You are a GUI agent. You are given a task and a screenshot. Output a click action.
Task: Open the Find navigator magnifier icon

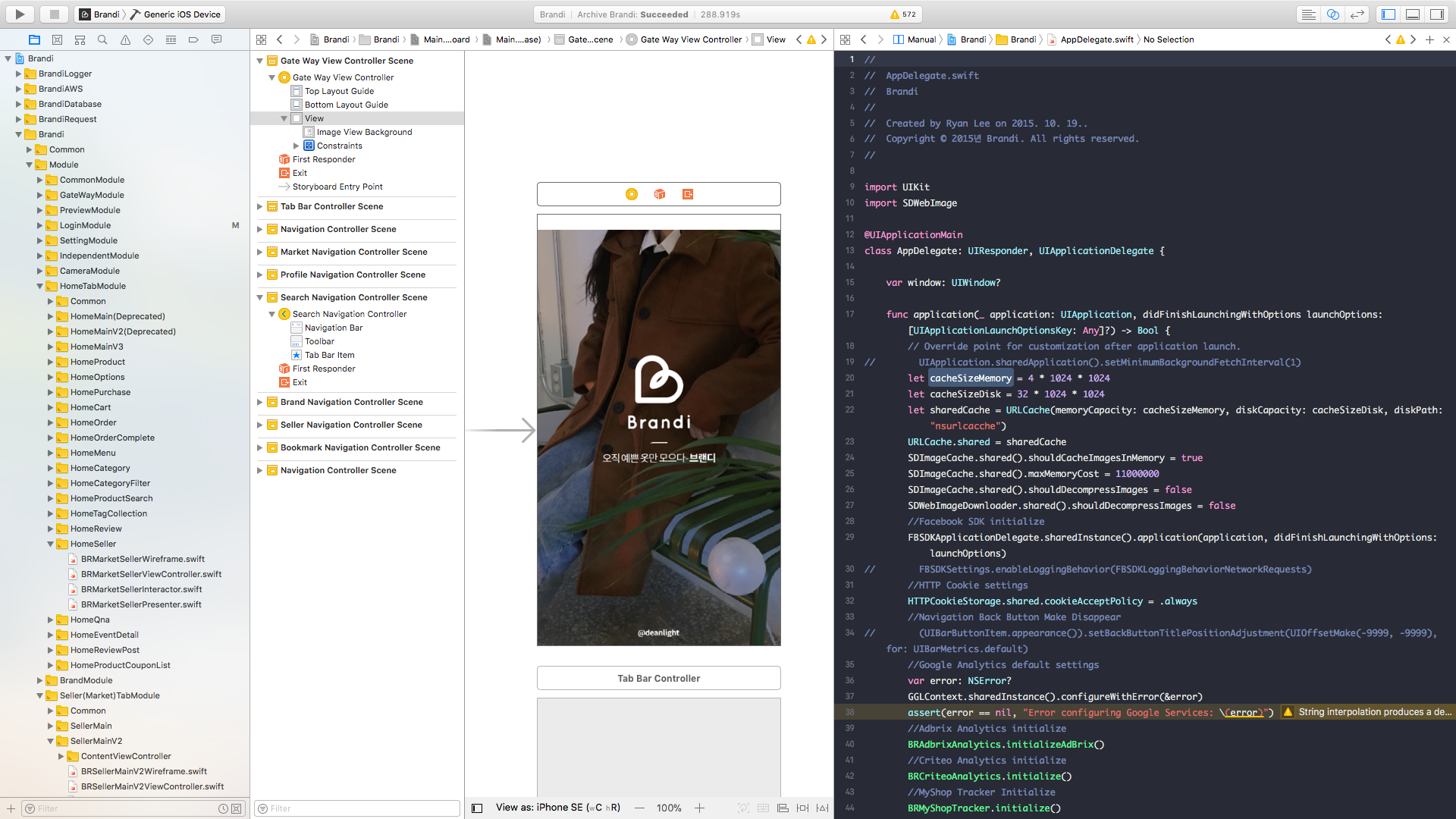pos(102,39)
